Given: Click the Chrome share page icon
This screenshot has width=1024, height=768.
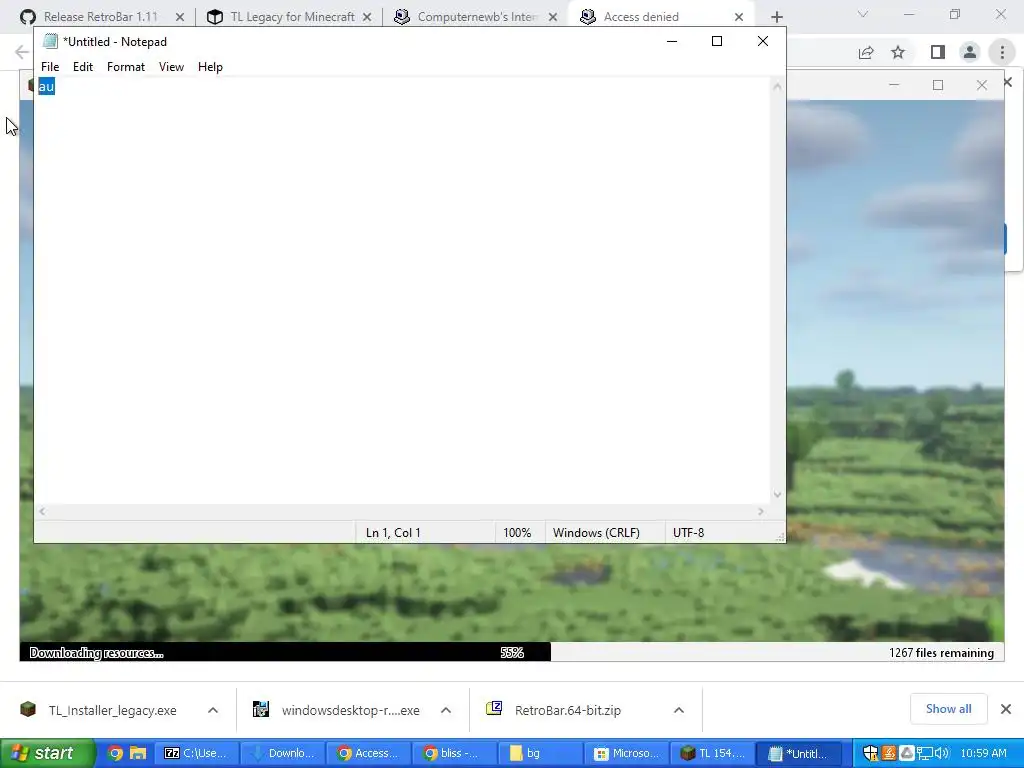Looking at the screenshot, I should click(866, 52).
